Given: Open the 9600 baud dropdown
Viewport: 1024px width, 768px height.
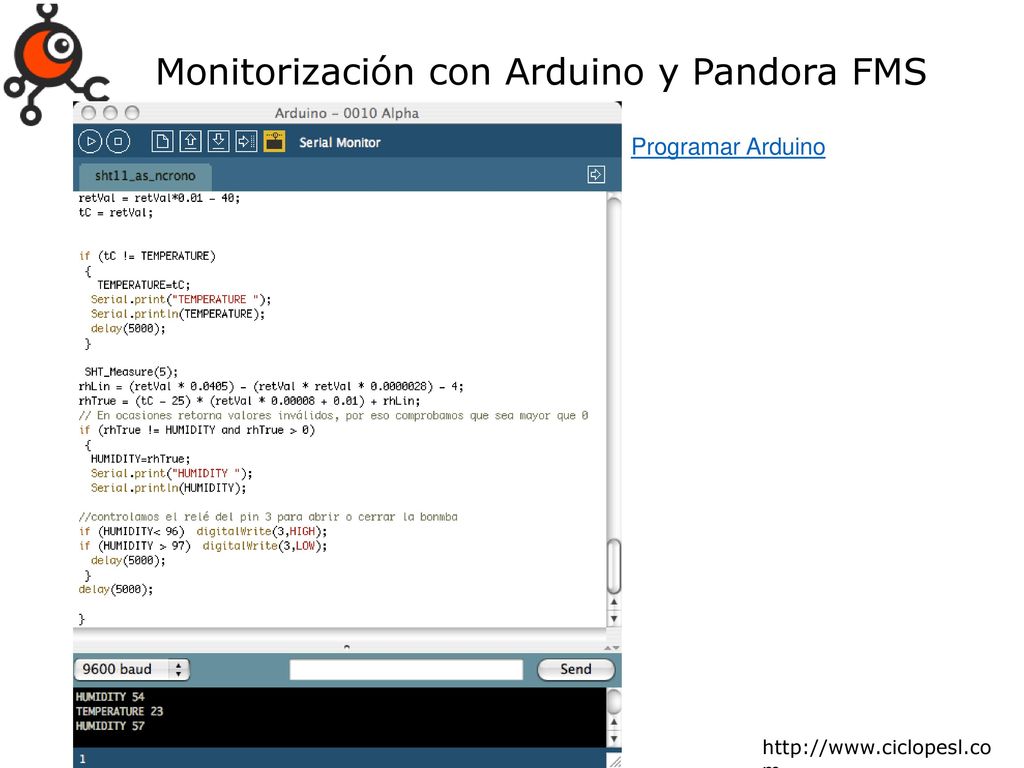Looking at the screenshot, I should tap(132, 669).
